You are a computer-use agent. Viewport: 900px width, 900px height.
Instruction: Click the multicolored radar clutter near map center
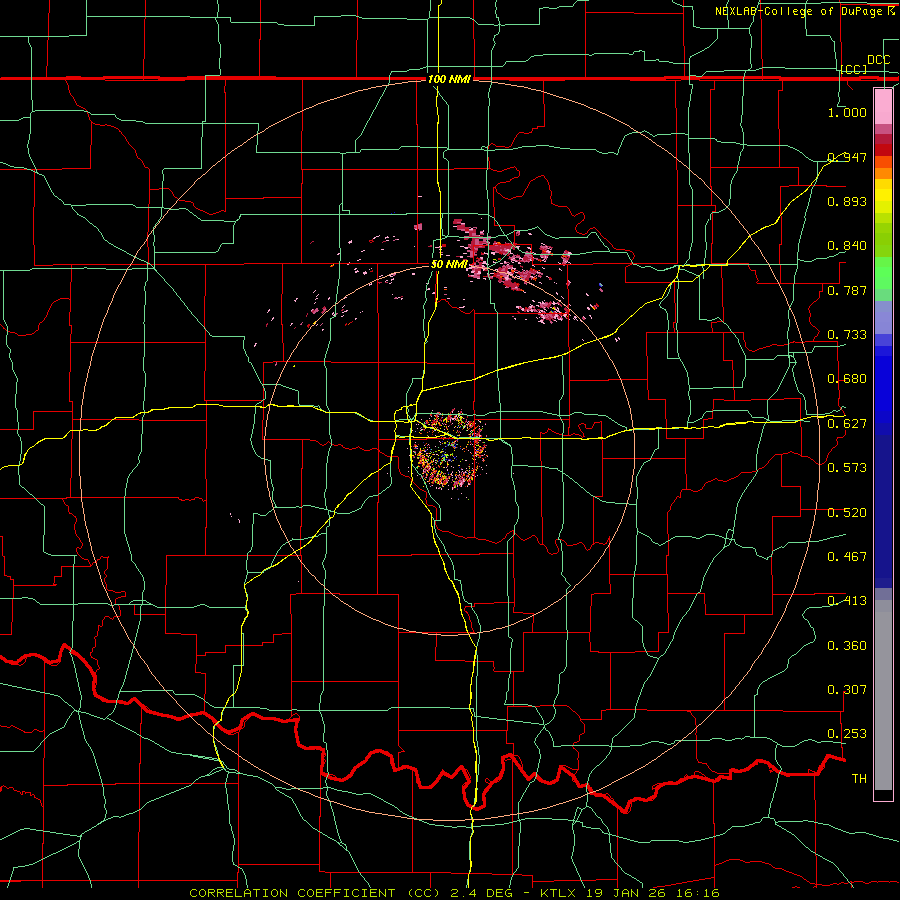click(449, 451)
